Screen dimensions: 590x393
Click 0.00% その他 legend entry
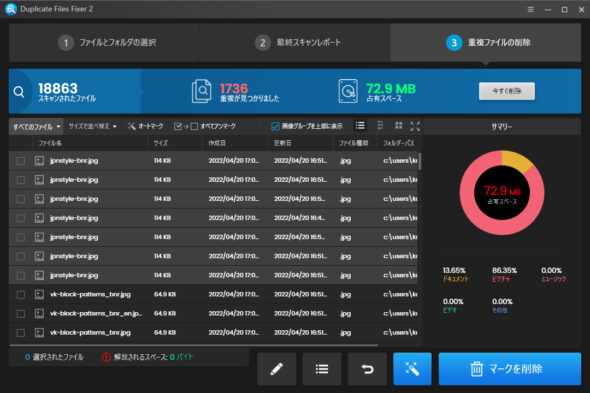click(x=502, y=306)
